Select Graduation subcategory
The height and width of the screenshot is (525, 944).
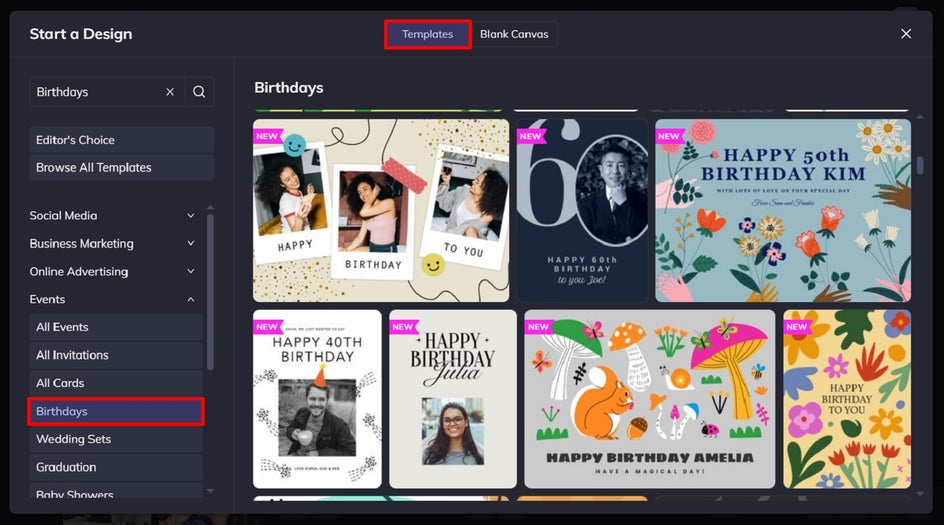[116, 467]
